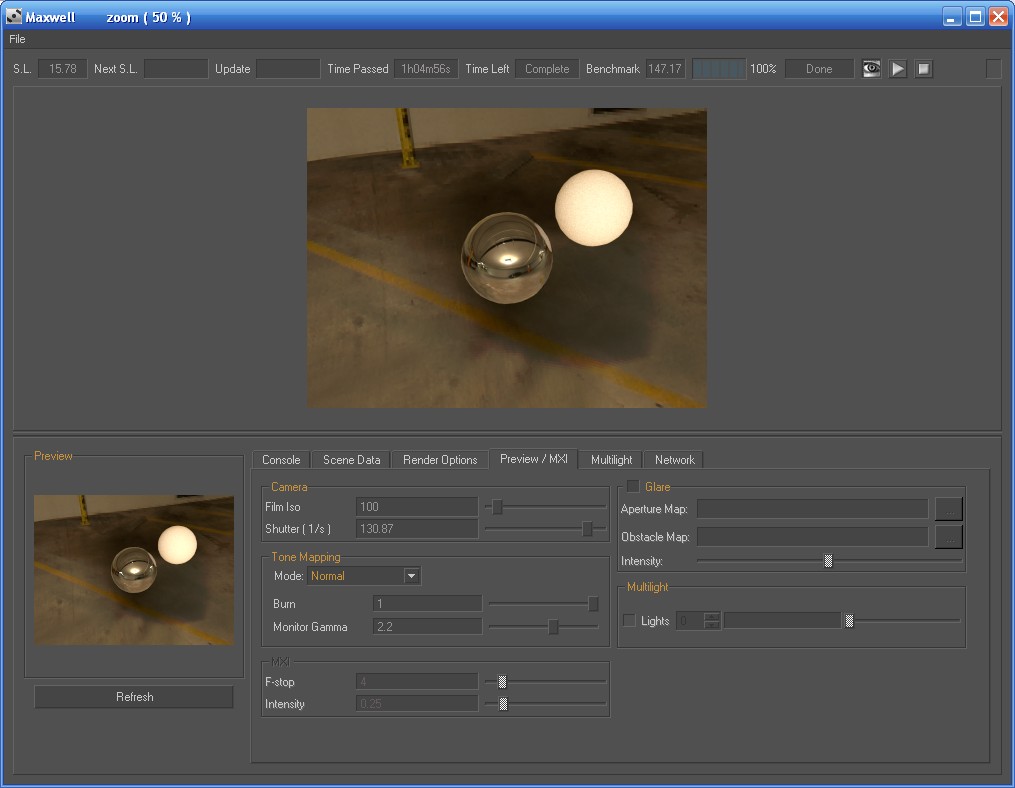Click the Multilight Lights slider handle
The width and height of the screenshot is (1015, 788).
(x=849, y=621)
